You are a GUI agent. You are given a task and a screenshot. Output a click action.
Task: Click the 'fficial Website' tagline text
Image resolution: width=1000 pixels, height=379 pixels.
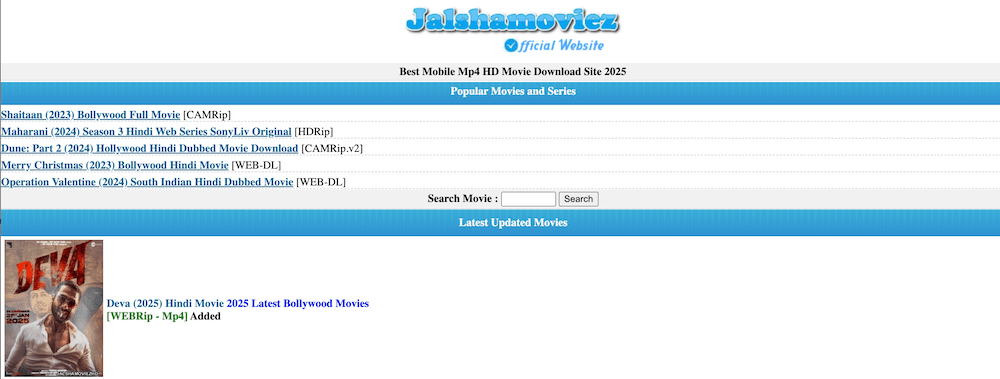click(561, 45)
